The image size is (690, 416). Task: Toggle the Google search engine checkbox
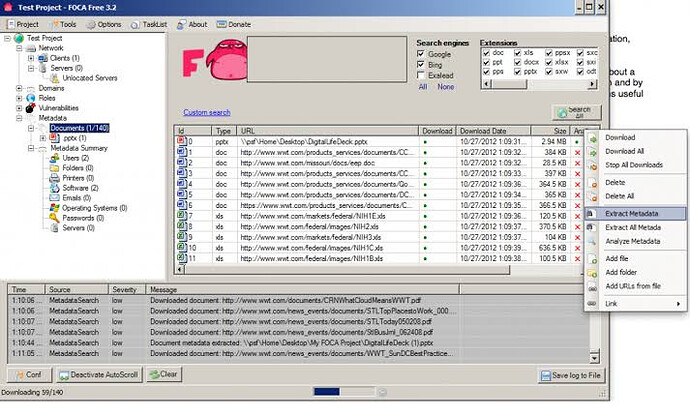(422, 56)
